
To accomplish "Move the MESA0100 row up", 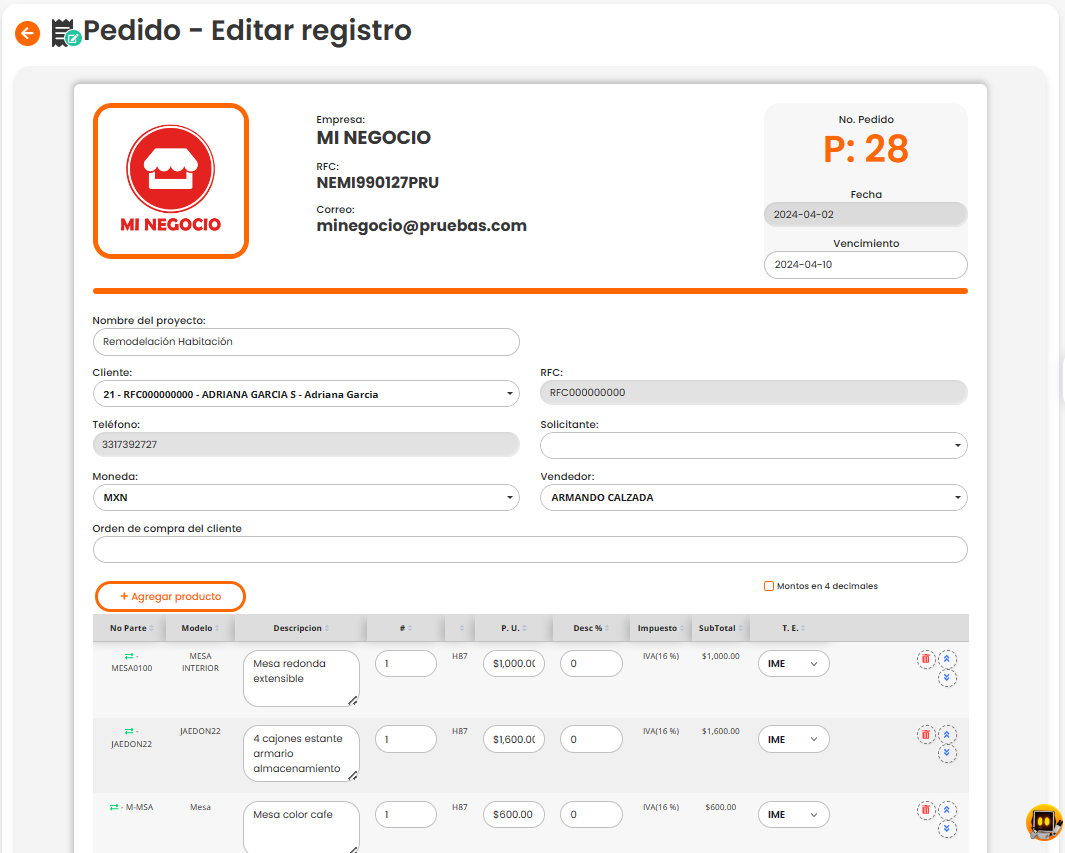I will (x=948, y=659).
